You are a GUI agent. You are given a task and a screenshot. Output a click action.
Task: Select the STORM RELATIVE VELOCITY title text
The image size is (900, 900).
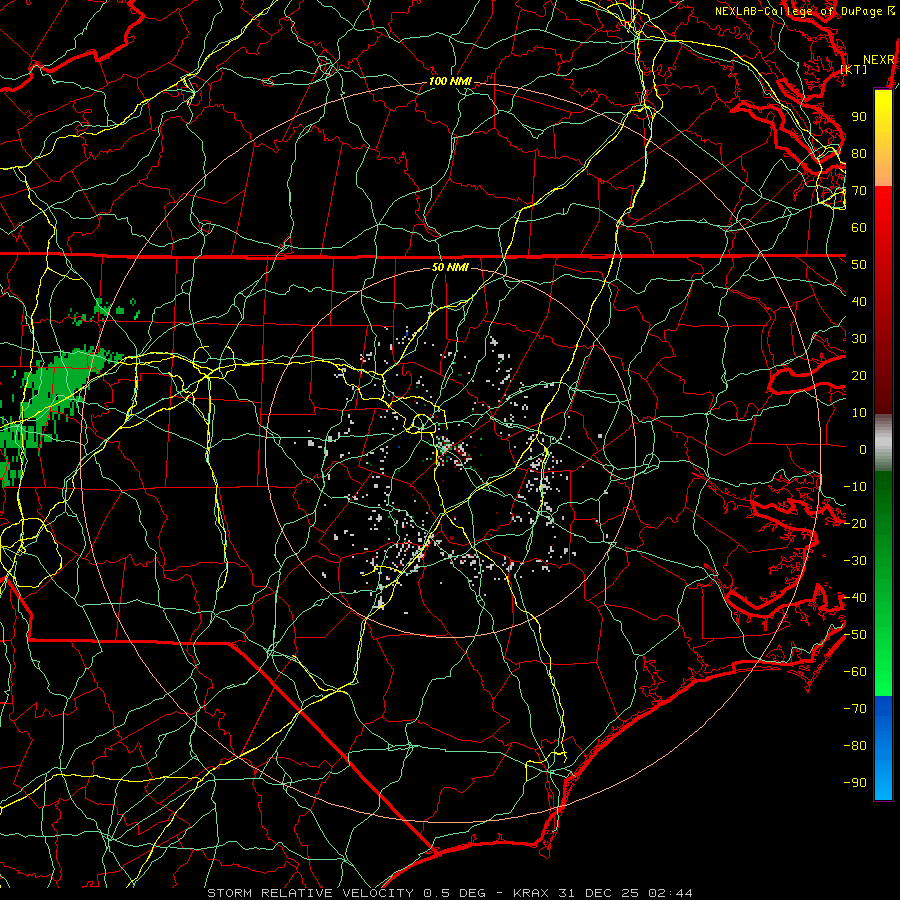[x=310, y=893]
